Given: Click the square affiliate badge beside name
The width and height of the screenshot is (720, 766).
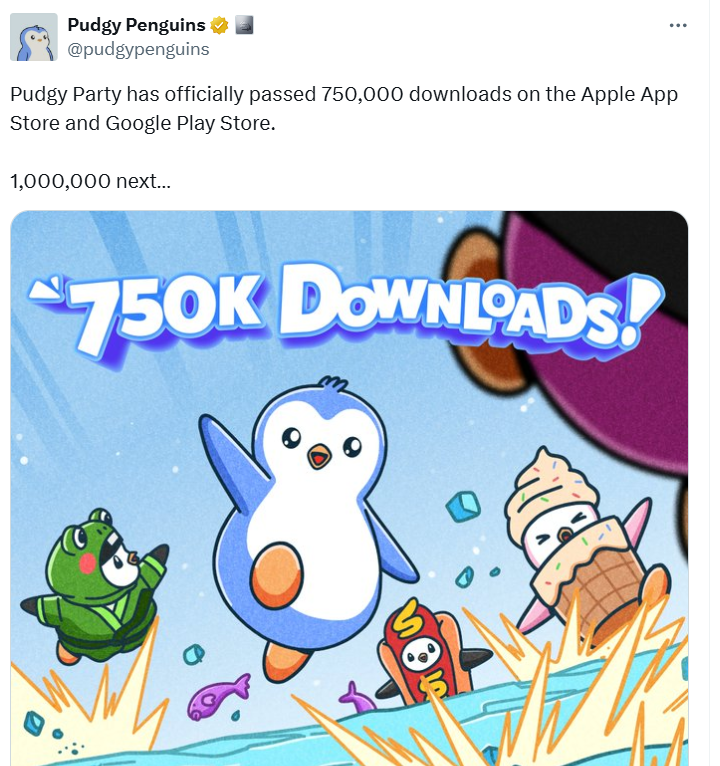Looking at the screenshot, I should (244, 25).
